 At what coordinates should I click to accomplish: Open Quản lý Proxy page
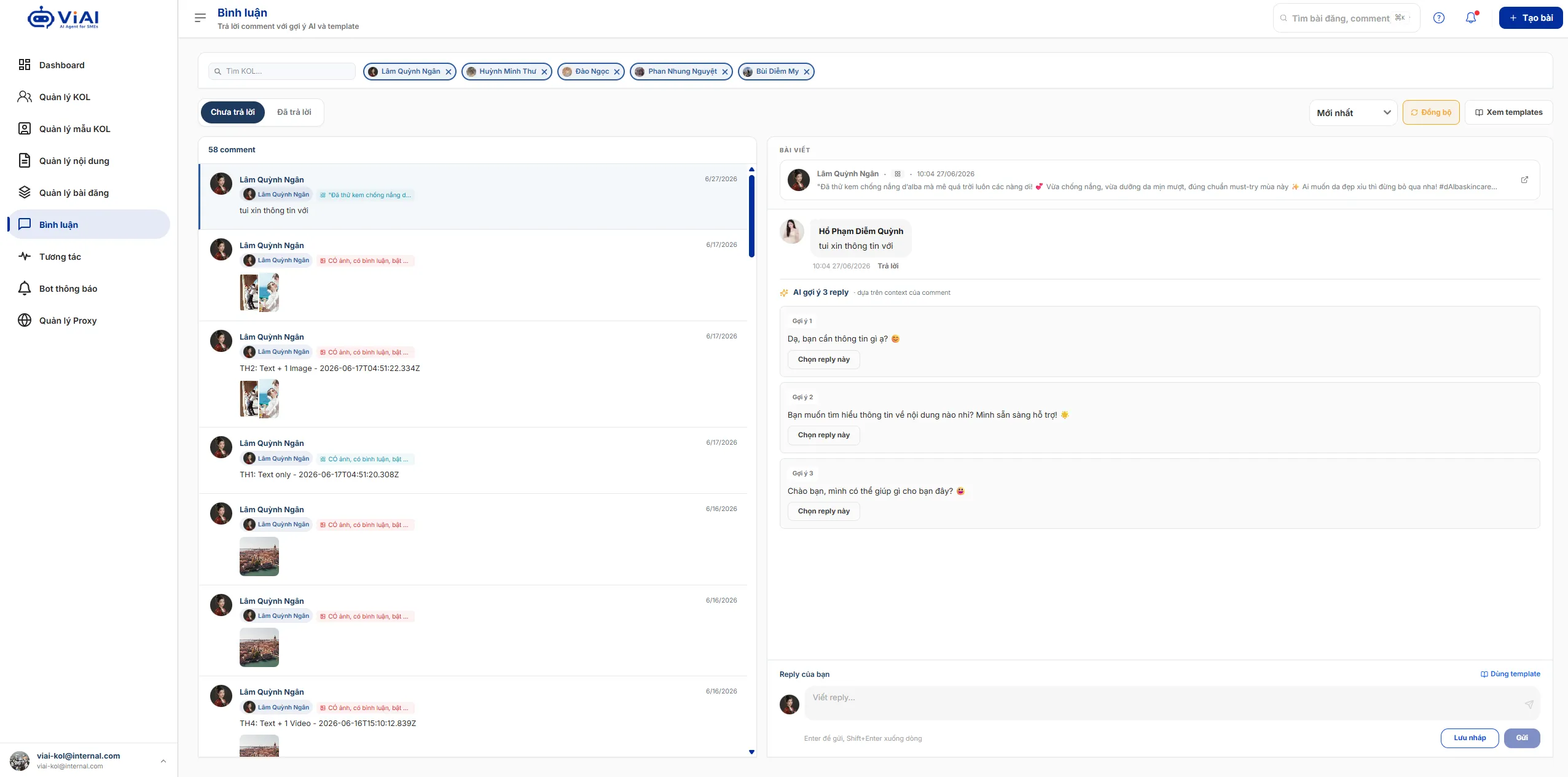[88, 321]
